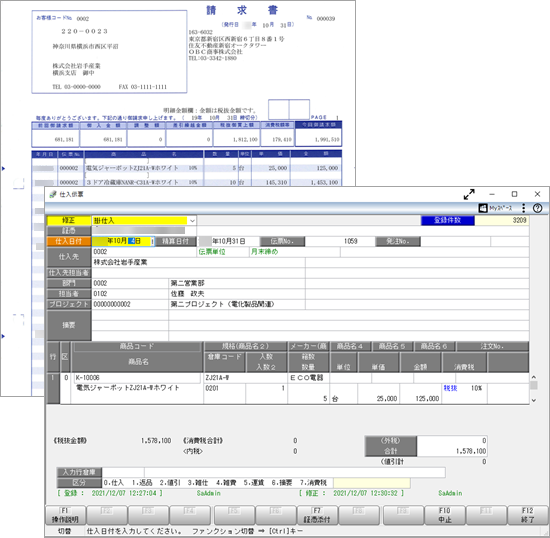Click the 単価 value 25,000 cell
Viewport: 550px width, 538px height.
[x=378, y=398]
